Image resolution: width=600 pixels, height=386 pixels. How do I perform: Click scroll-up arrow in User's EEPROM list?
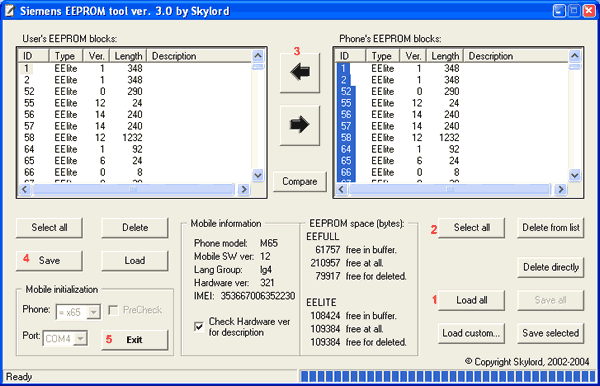click(258, 56)
